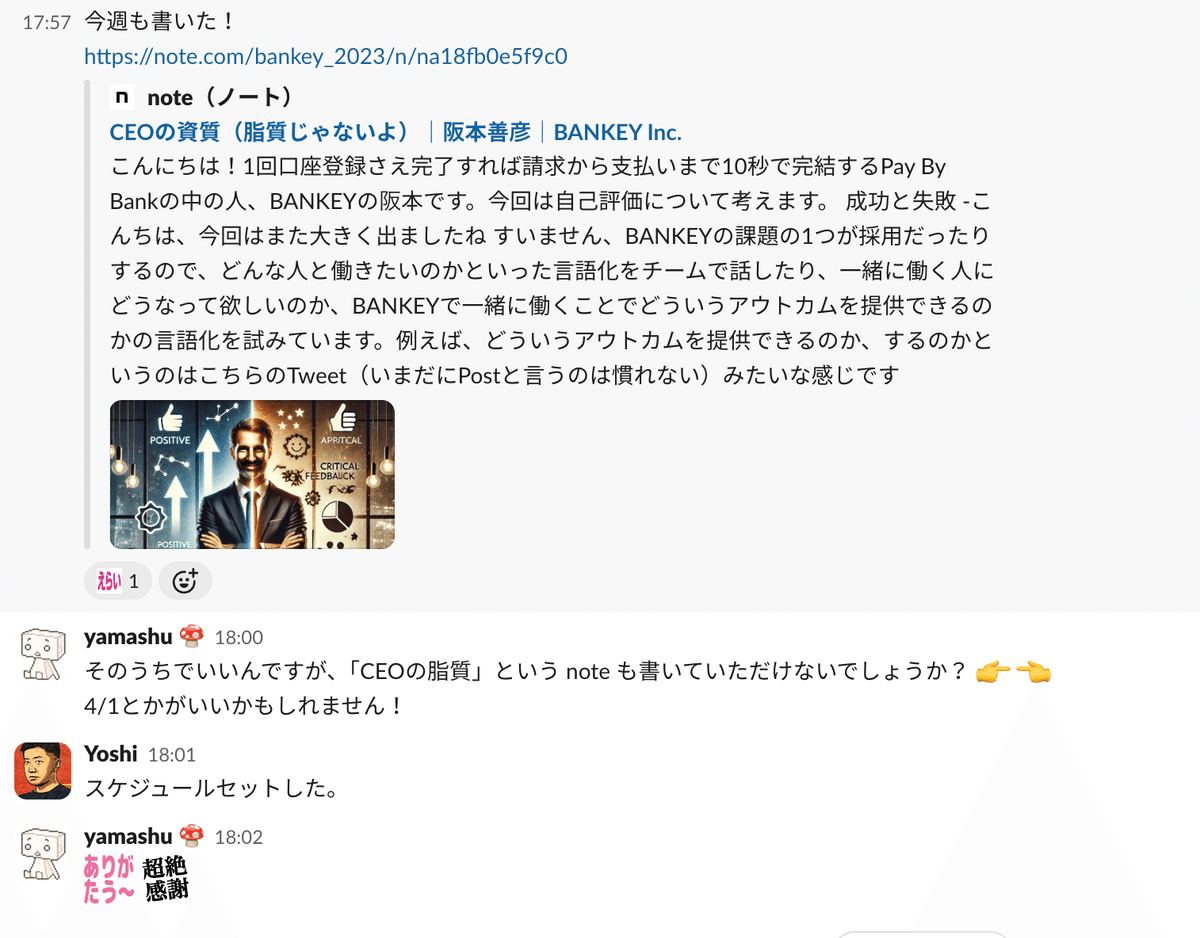Click the 18:01 timestamp on Yoshi's message
The width and height of the screenshot is (1200, 938).
click(x=172, y=755)
